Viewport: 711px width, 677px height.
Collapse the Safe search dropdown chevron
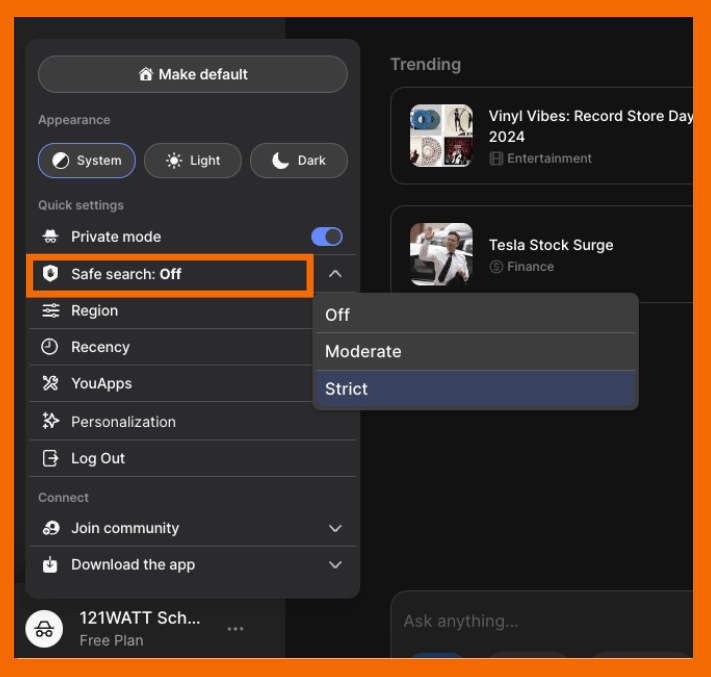(x=335, y=274)
